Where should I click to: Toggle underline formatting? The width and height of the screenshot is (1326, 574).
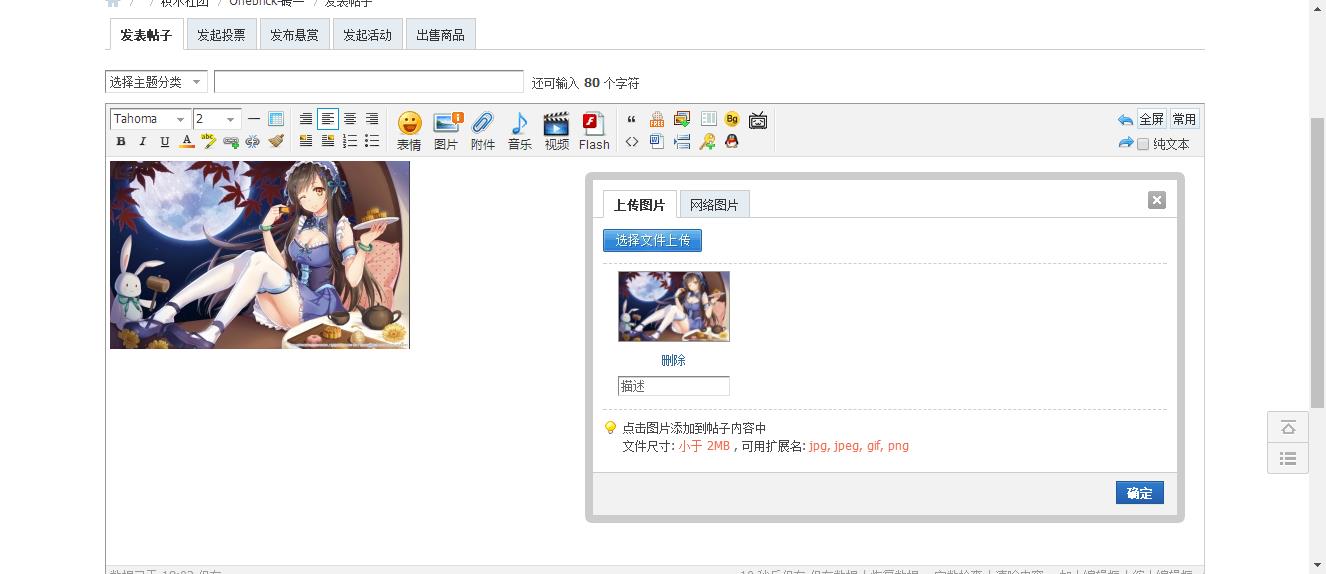coord(165,142)
